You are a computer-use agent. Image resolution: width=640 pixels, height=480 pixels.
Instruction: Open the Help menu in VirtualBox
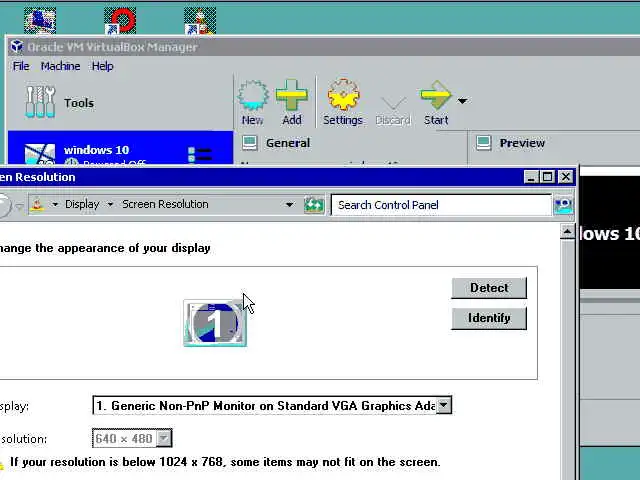tap(102, 66)
